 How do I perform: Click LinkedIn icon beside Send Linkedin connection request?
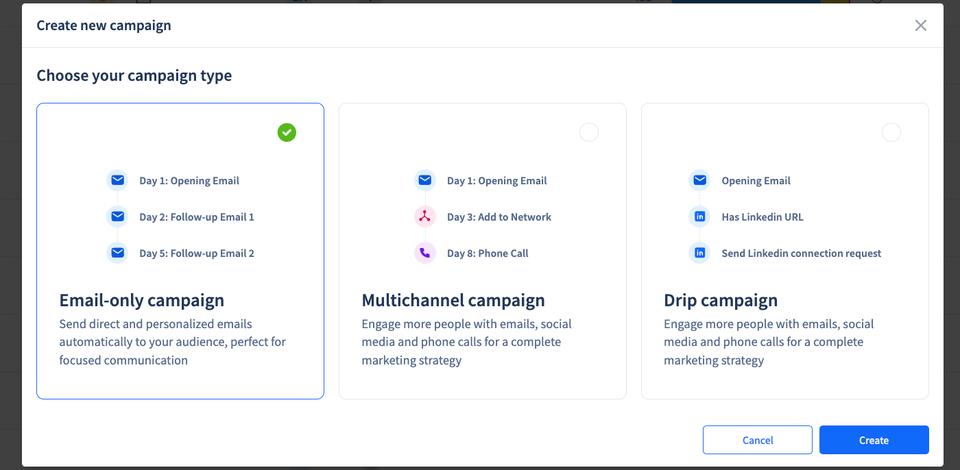click(x=700, y=253)
